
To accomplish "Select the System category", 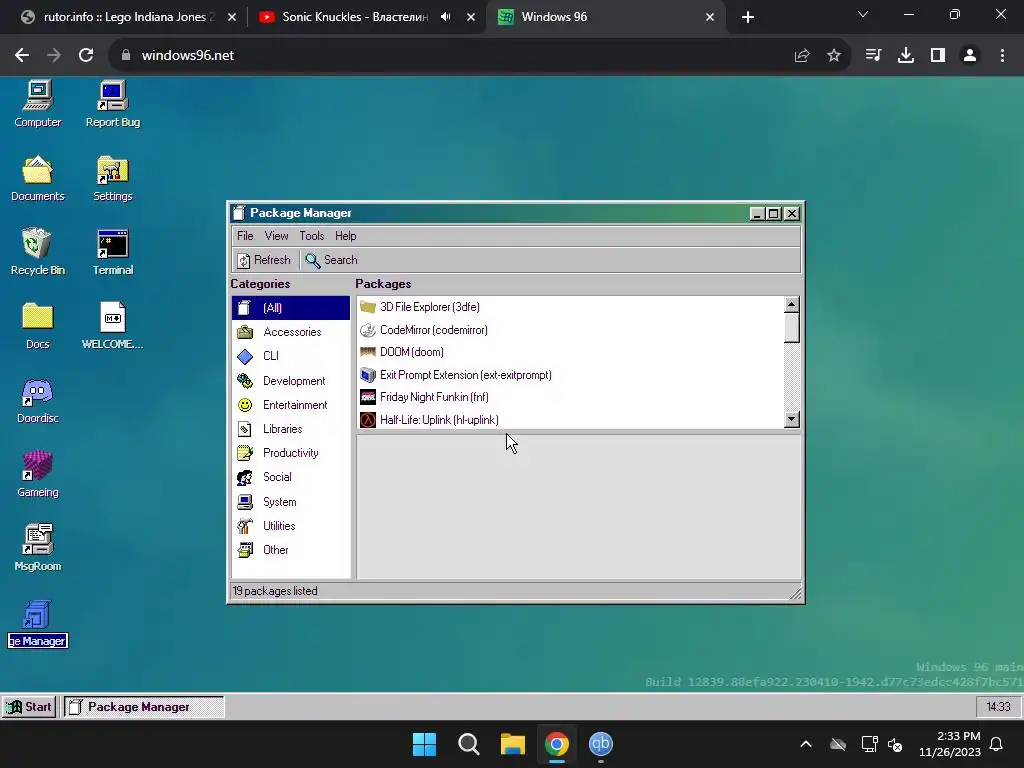I will coord(291,502).
